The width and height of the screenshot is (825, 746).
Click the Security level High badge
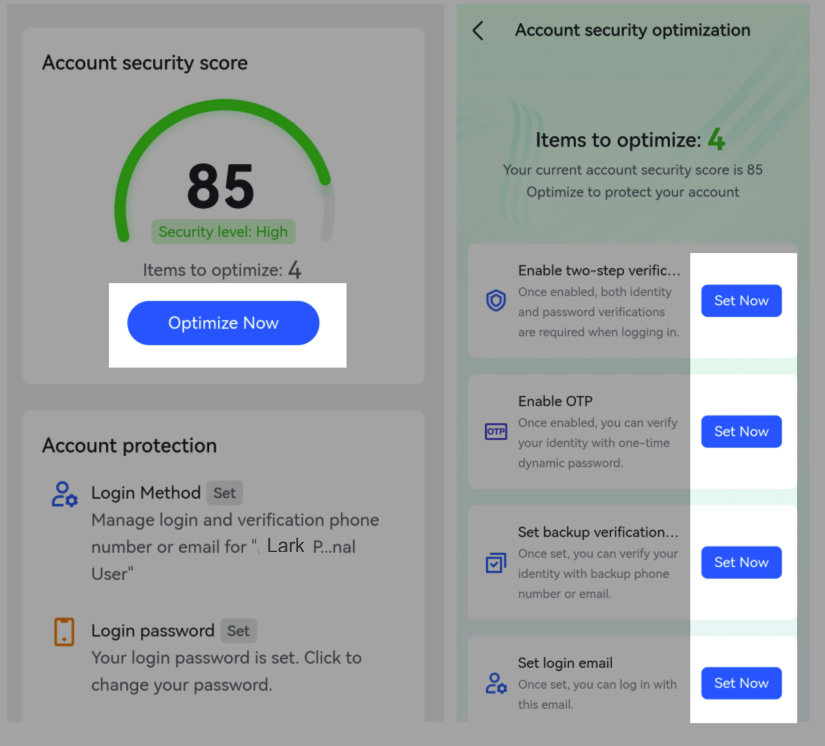pyautogui.click(x=222, y=231)
